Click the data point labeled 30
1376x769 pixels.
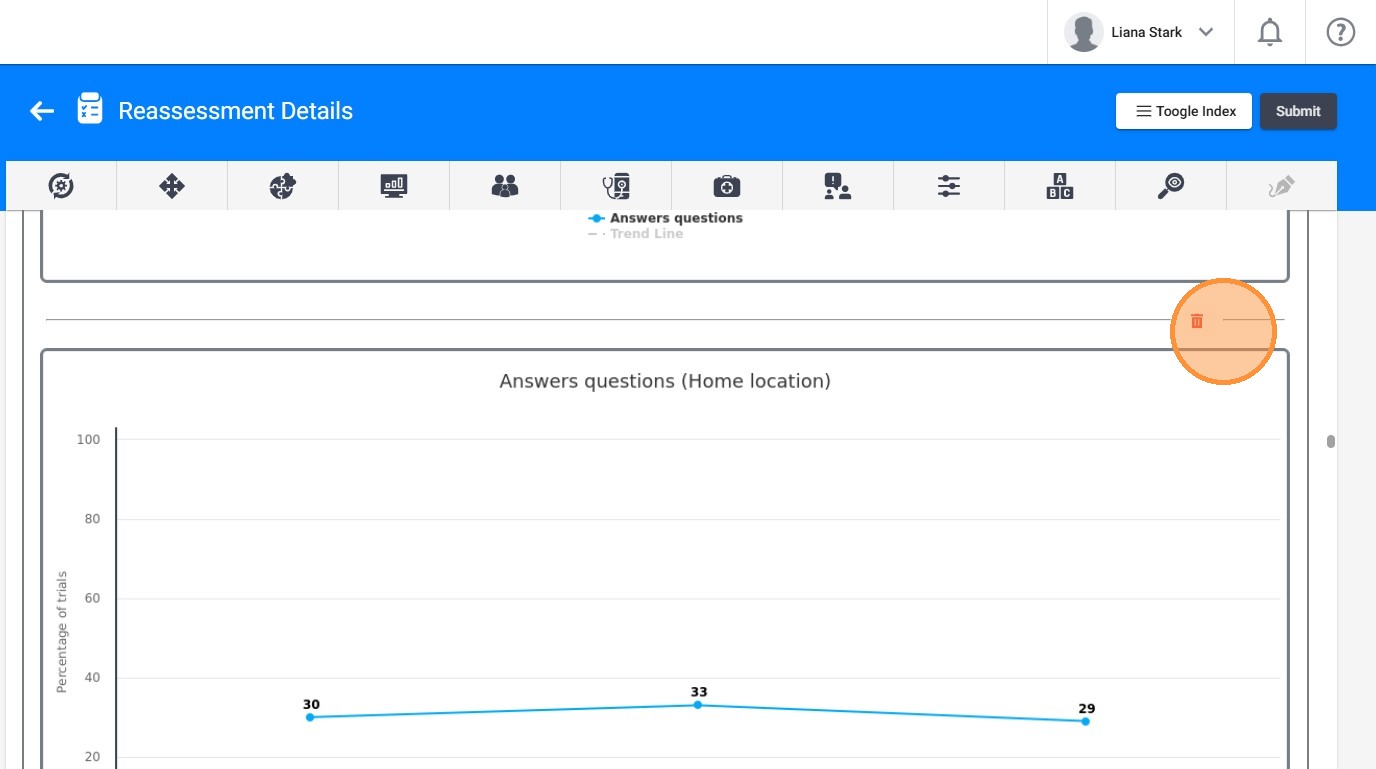[x=310, y=717]
